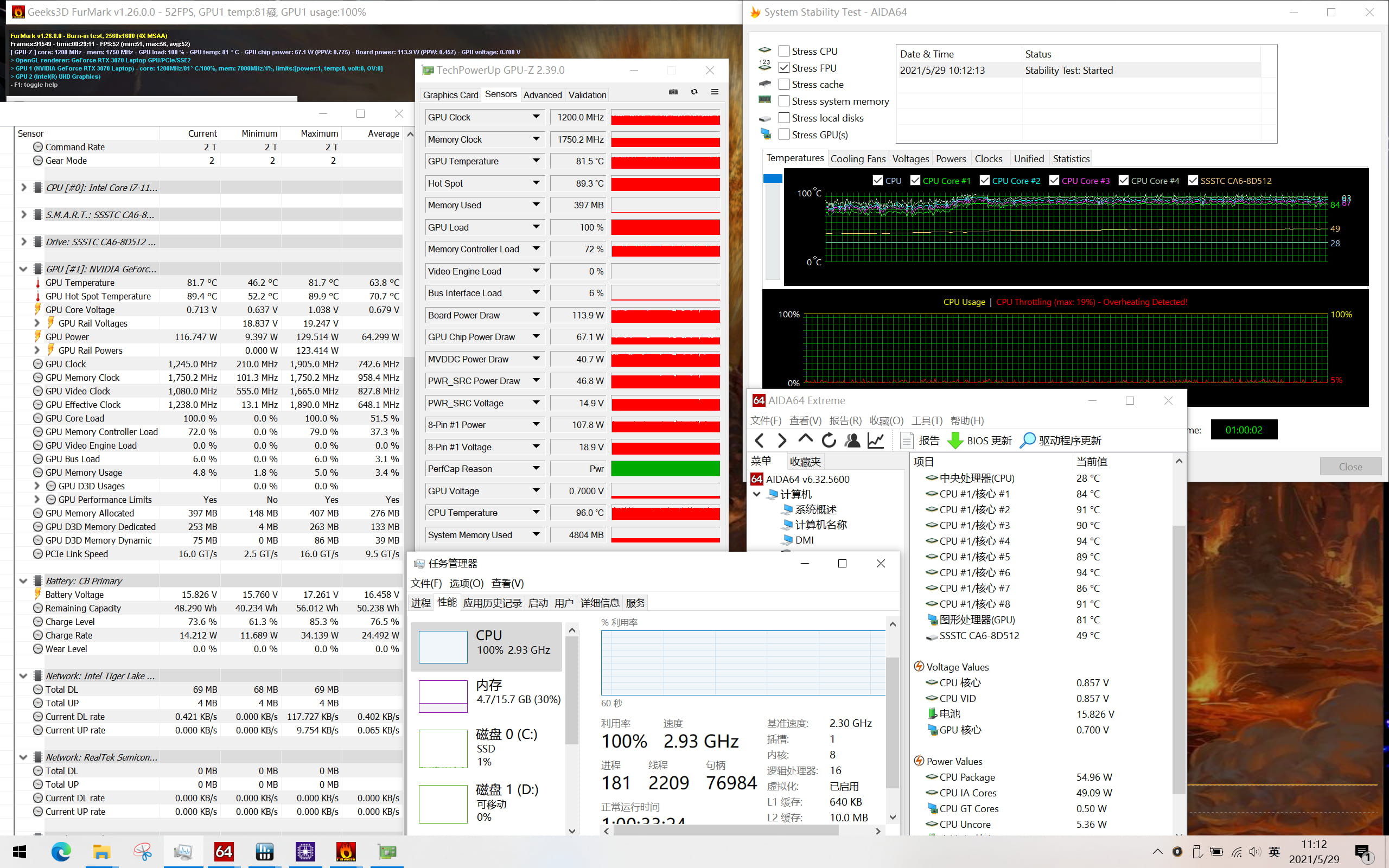This screenshot has height=868, width=1389.
Task: Toggle the CPU Core #1 graph checkbox
Action: [915, 180]
